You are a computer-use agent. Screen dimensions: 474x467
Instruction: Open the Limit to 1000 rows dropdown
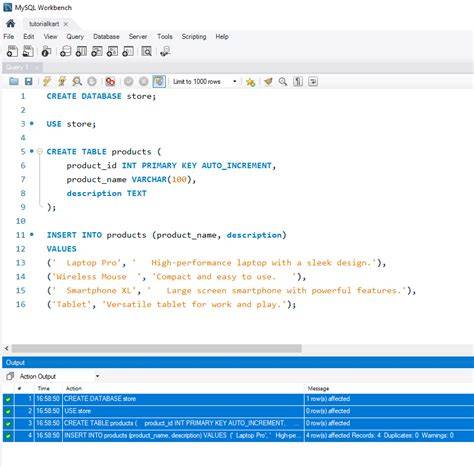point(205,82)
